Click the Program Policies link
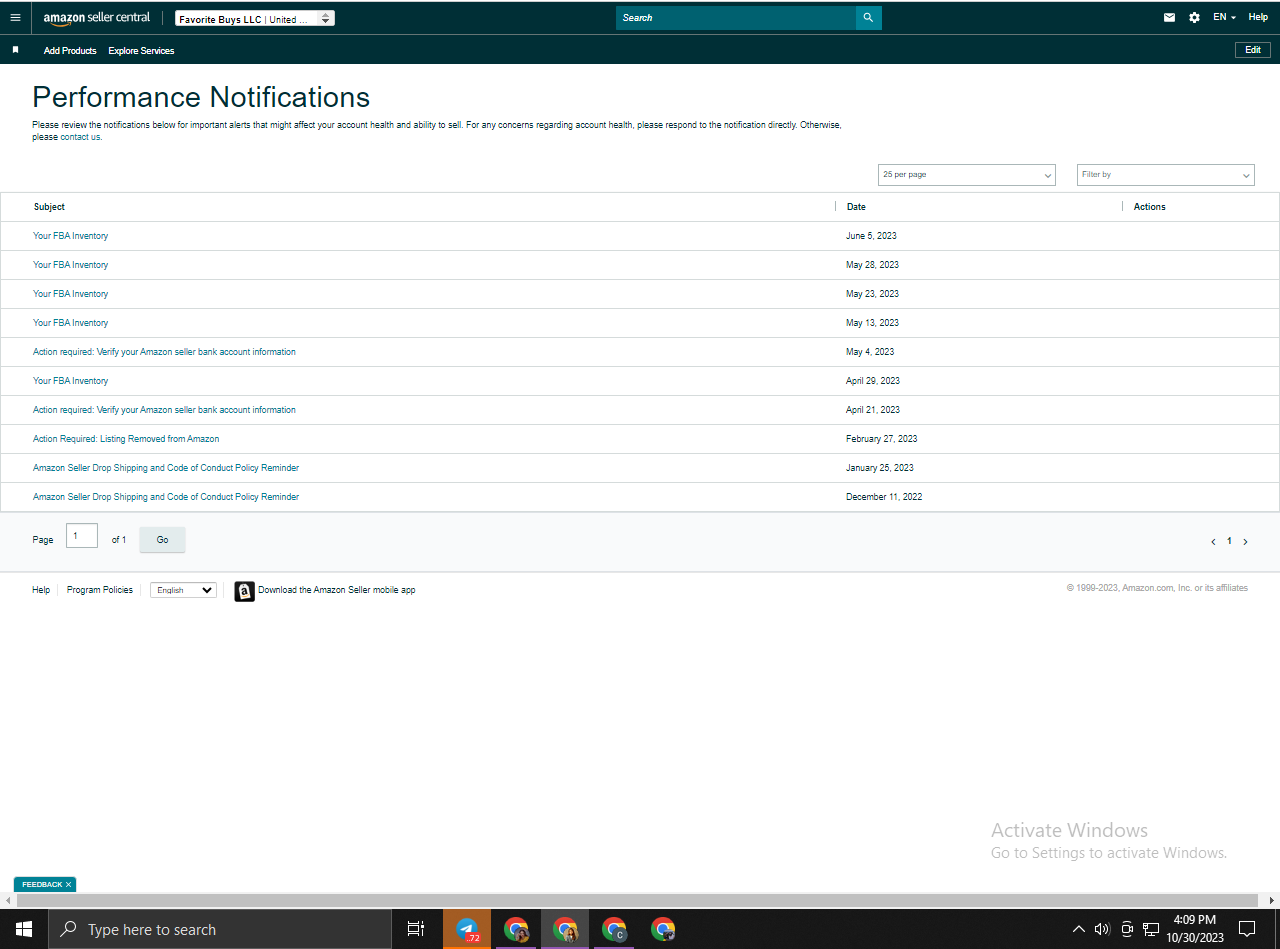Screen dimensions: 1280x949 [100, 590]
